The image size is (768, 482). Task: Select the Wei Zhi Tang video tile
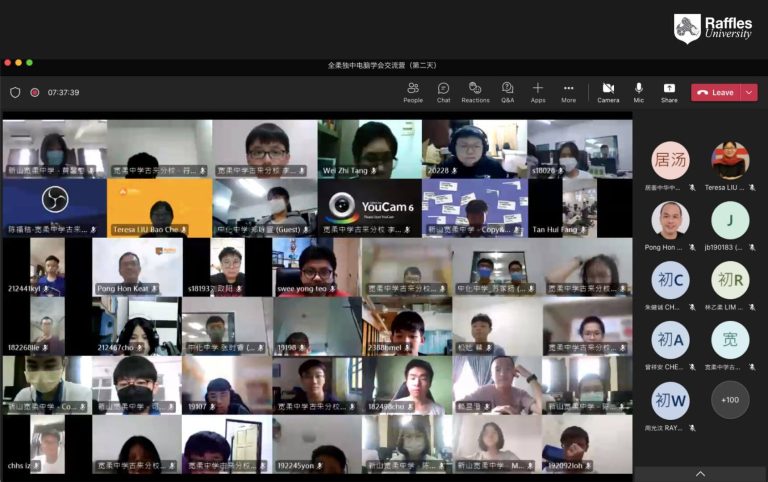(x=369, y=149)
